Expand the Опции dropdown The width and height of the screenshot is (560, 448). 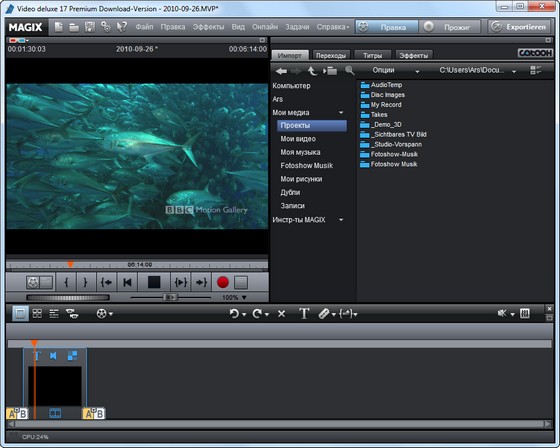tap(395, 70)
